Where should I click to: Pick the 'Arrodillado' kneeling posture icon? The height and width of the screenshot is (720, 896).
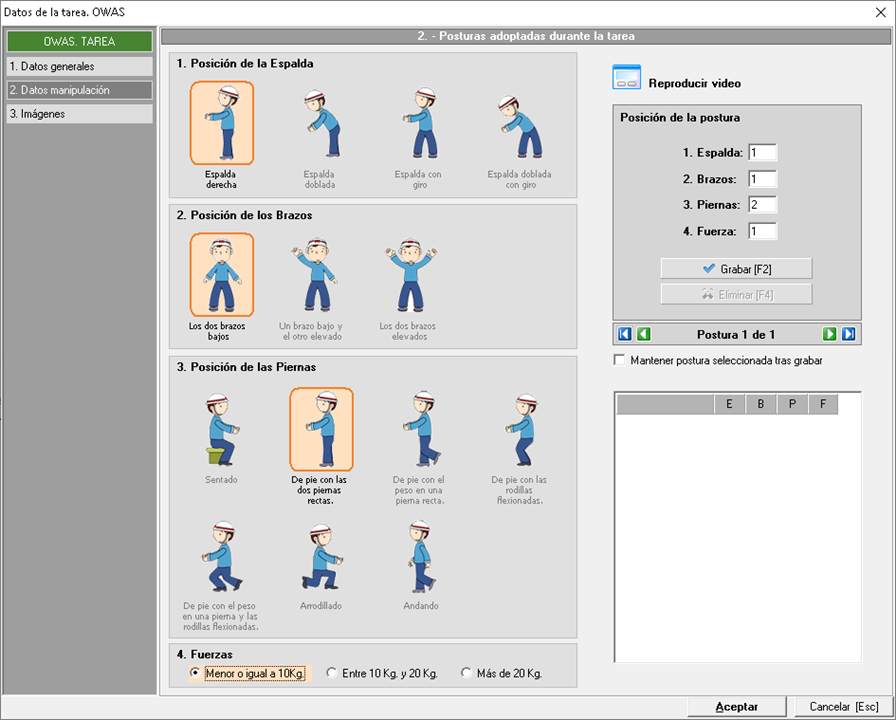(x=321, y=557)
